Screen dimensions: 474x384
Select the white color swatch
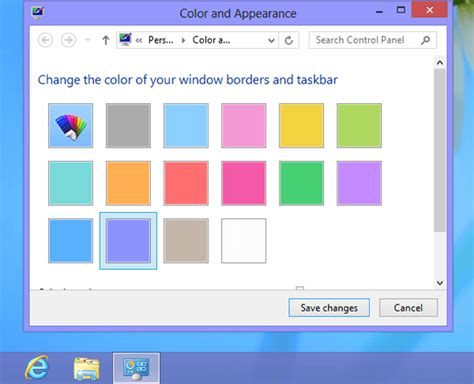click(244, 241)
